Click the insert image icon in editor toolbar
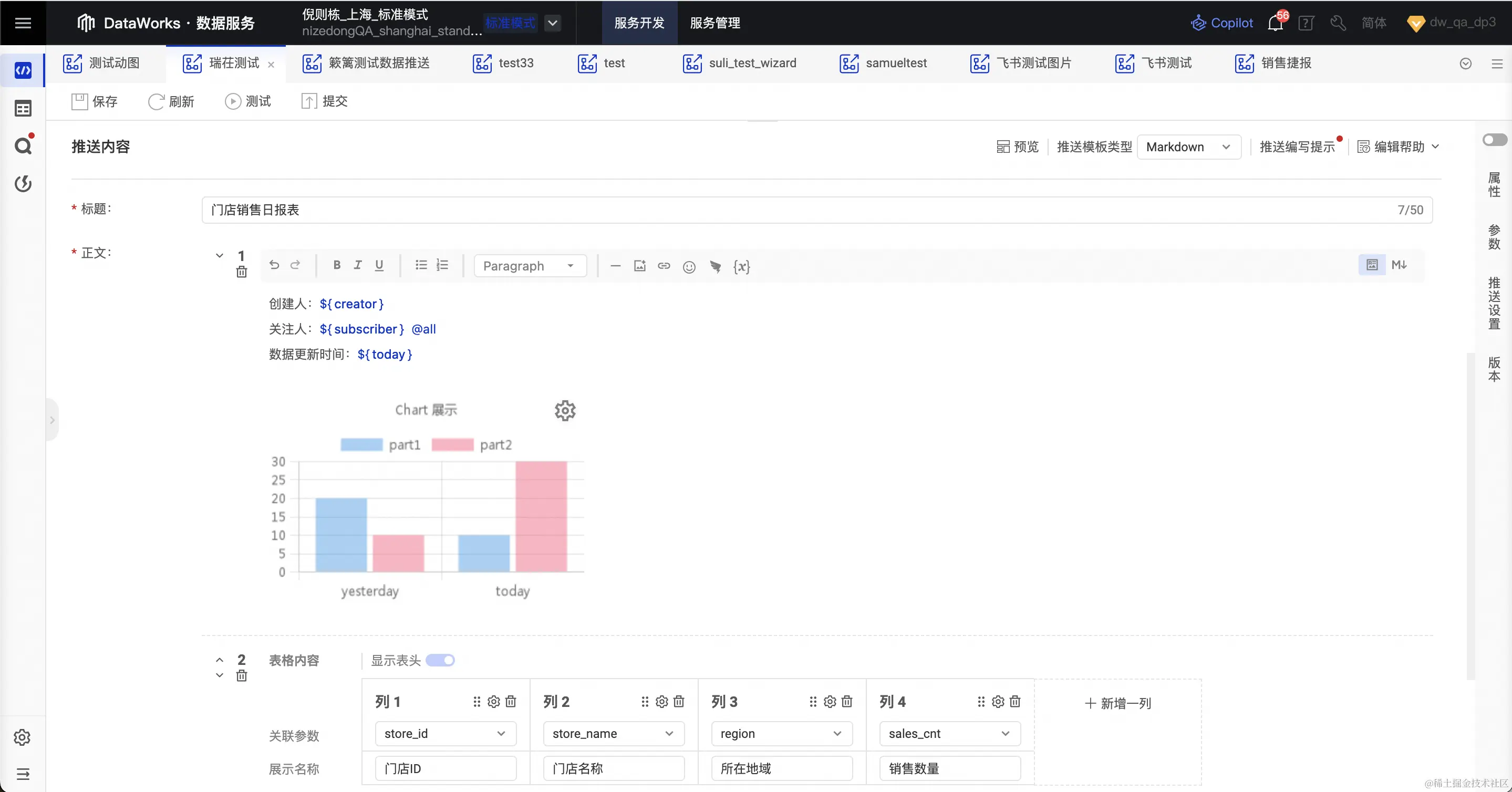The image size is (1512, 792). coord(640,266)
